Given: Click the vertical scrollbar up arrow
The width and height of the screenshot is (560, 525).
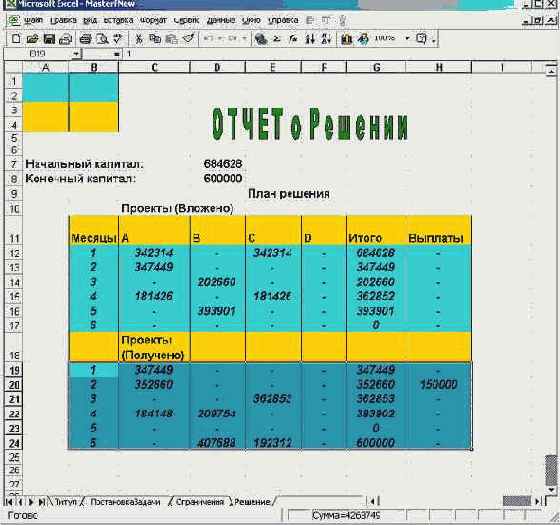Looking at the screenshot, I should 551,71.
